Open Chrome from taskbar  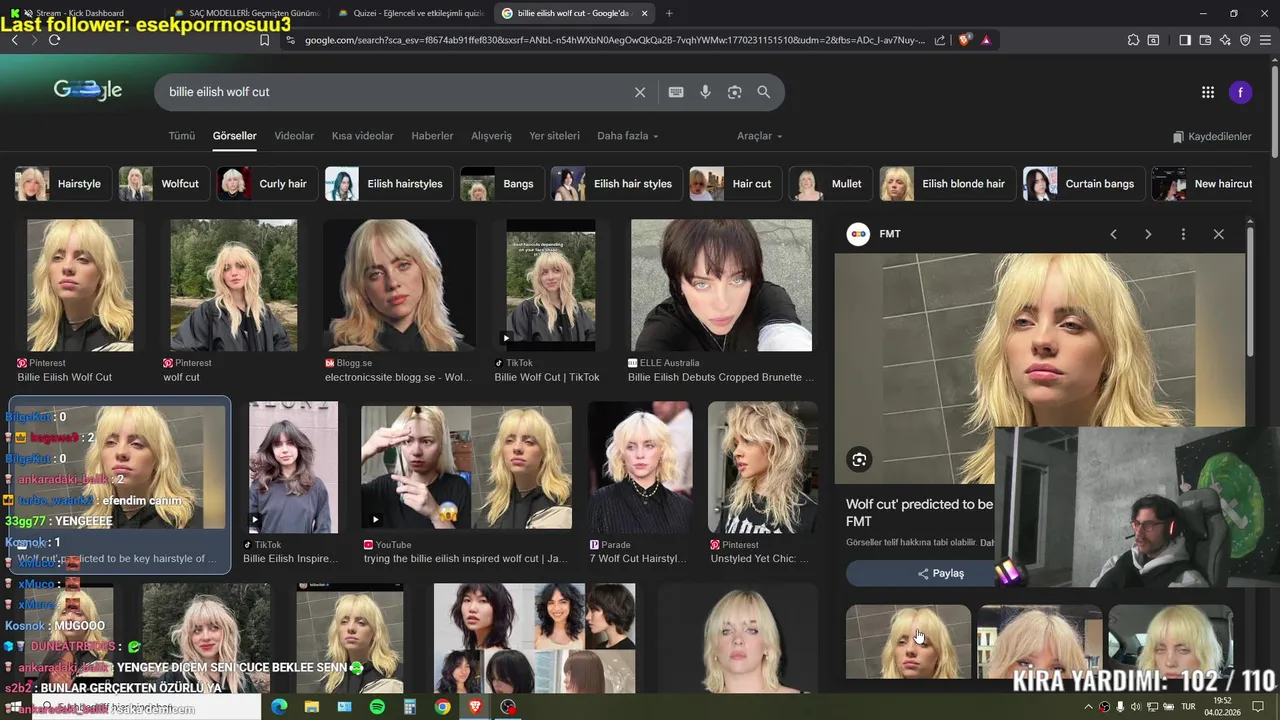coord(443,707)
